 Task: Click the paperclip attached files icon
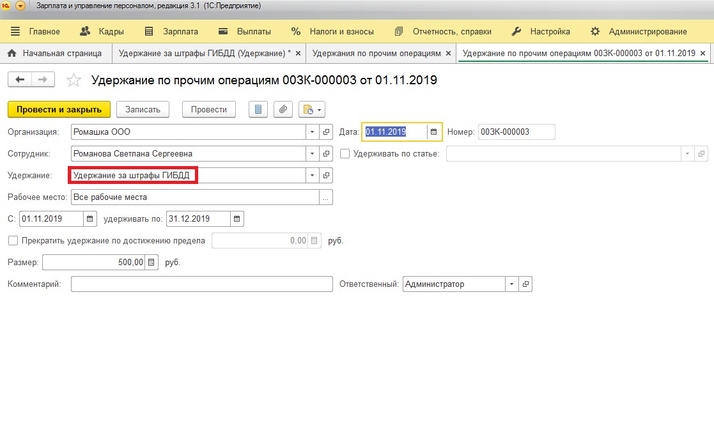click(x=283, y=109)
